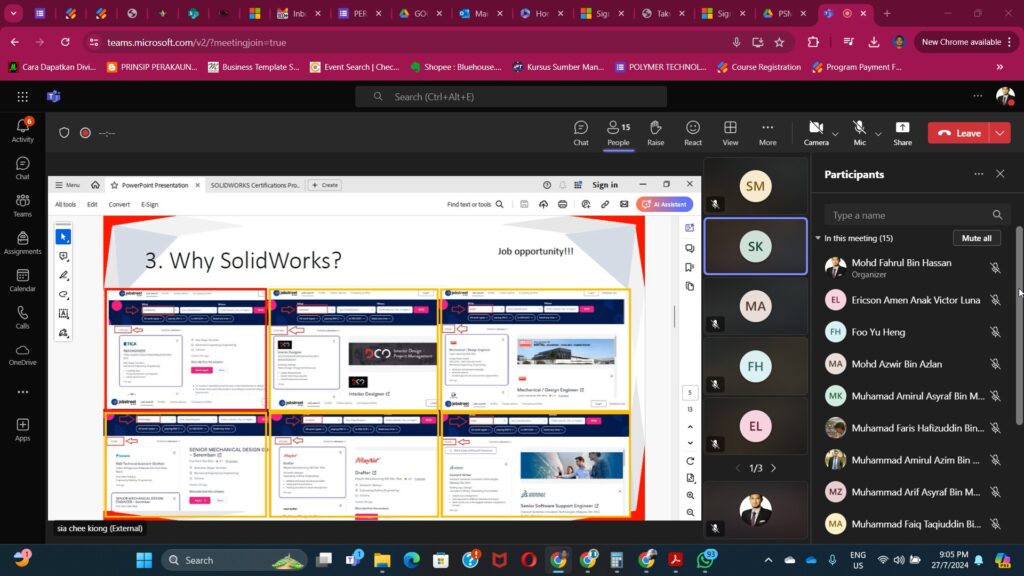Bookmark this page with the star
The height and width of the screenshot is (576, 1024).
[x=779, y=42]
